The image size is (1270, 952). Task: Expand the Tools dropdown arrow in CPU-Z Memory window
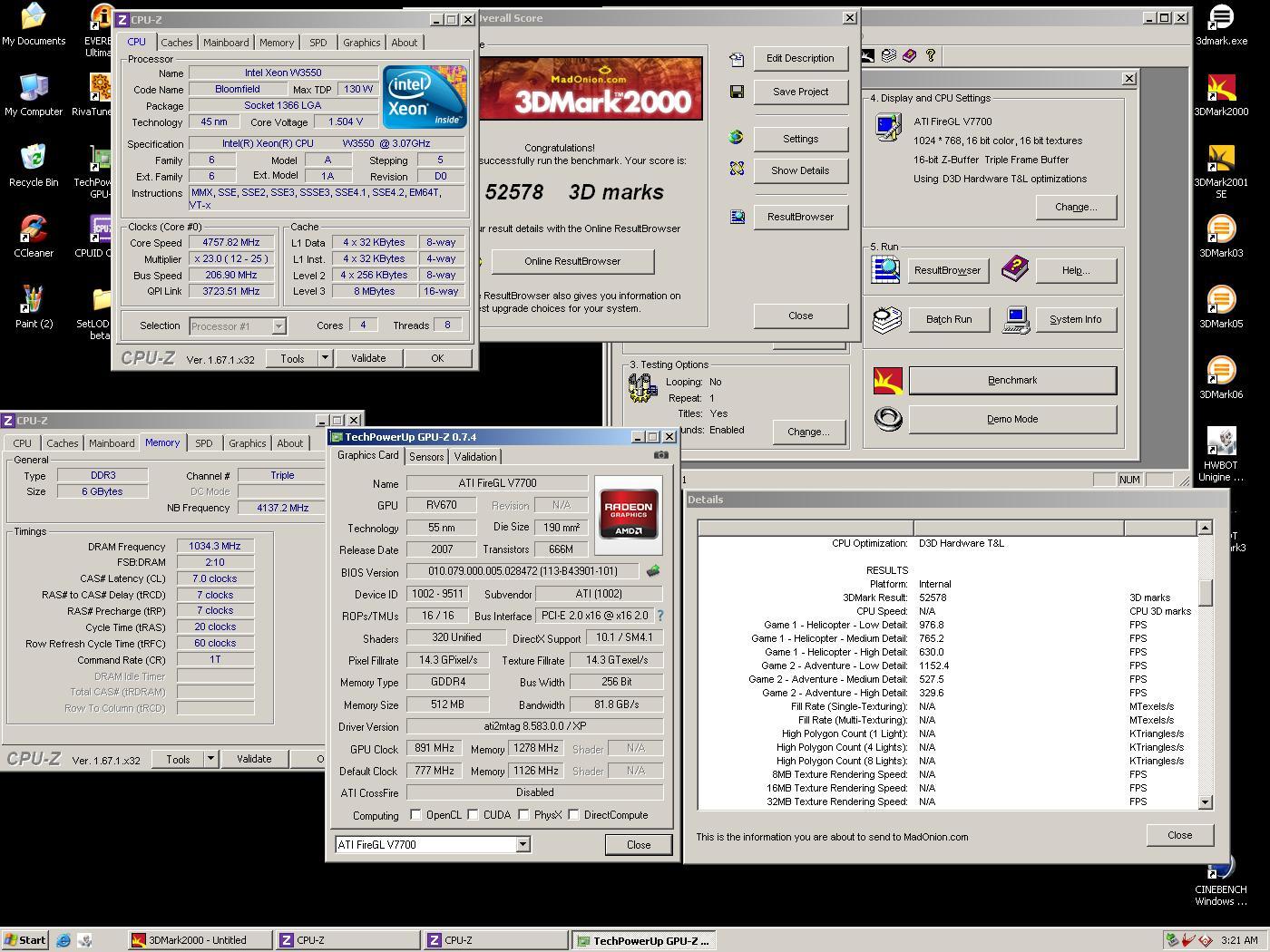(x=210, y=760)
